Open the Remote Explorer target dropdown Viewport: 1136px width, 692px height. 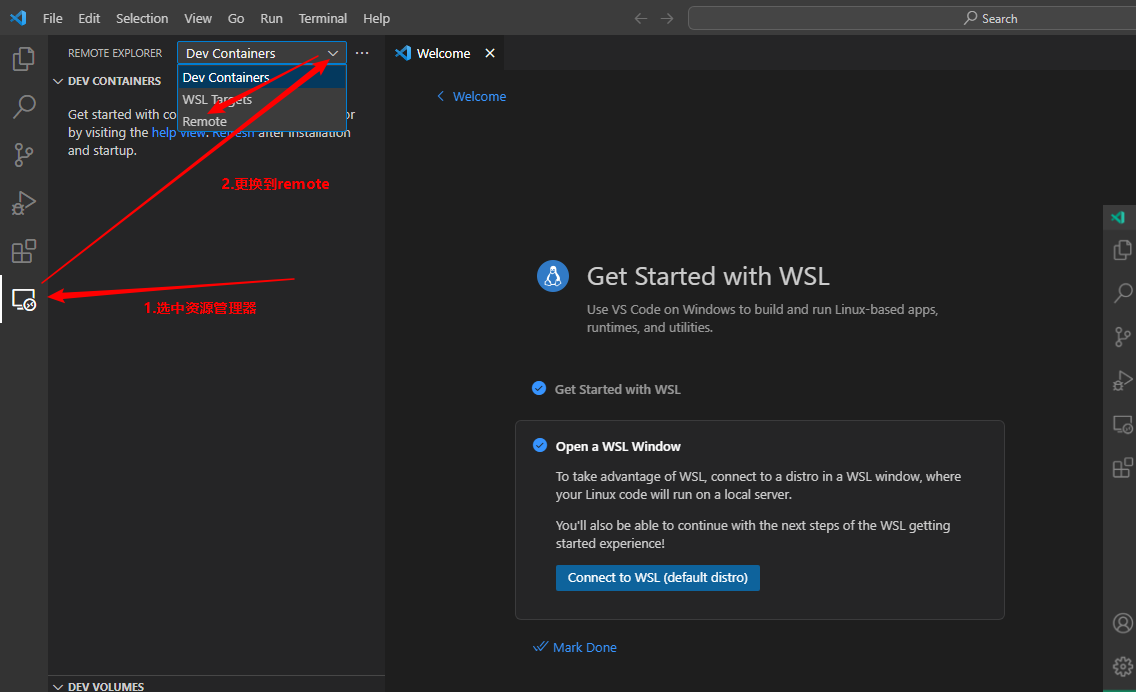point(262,53)
